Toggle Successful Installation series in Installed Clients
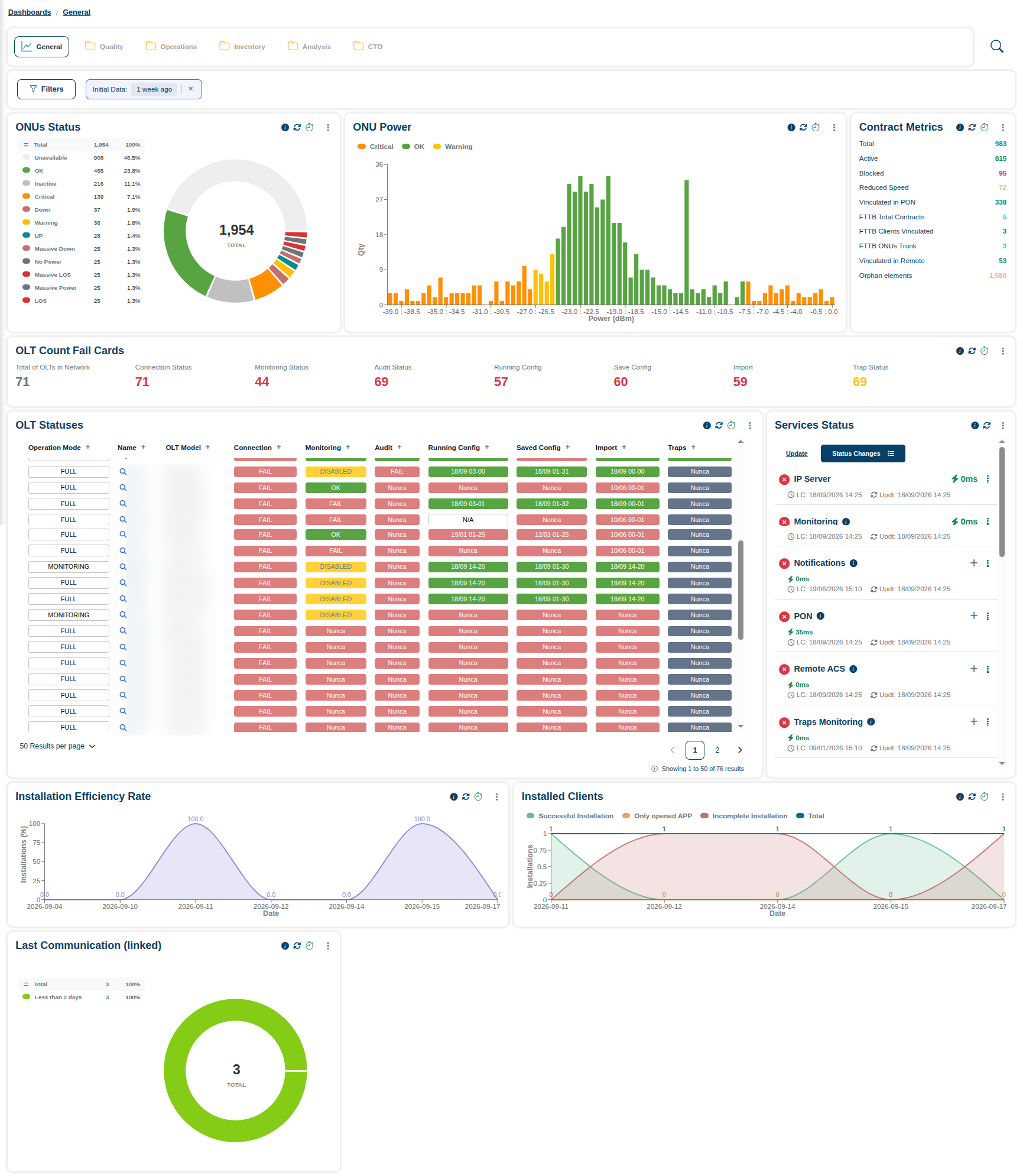Viewport: 1023px width, 1176px height. [570, 816]
